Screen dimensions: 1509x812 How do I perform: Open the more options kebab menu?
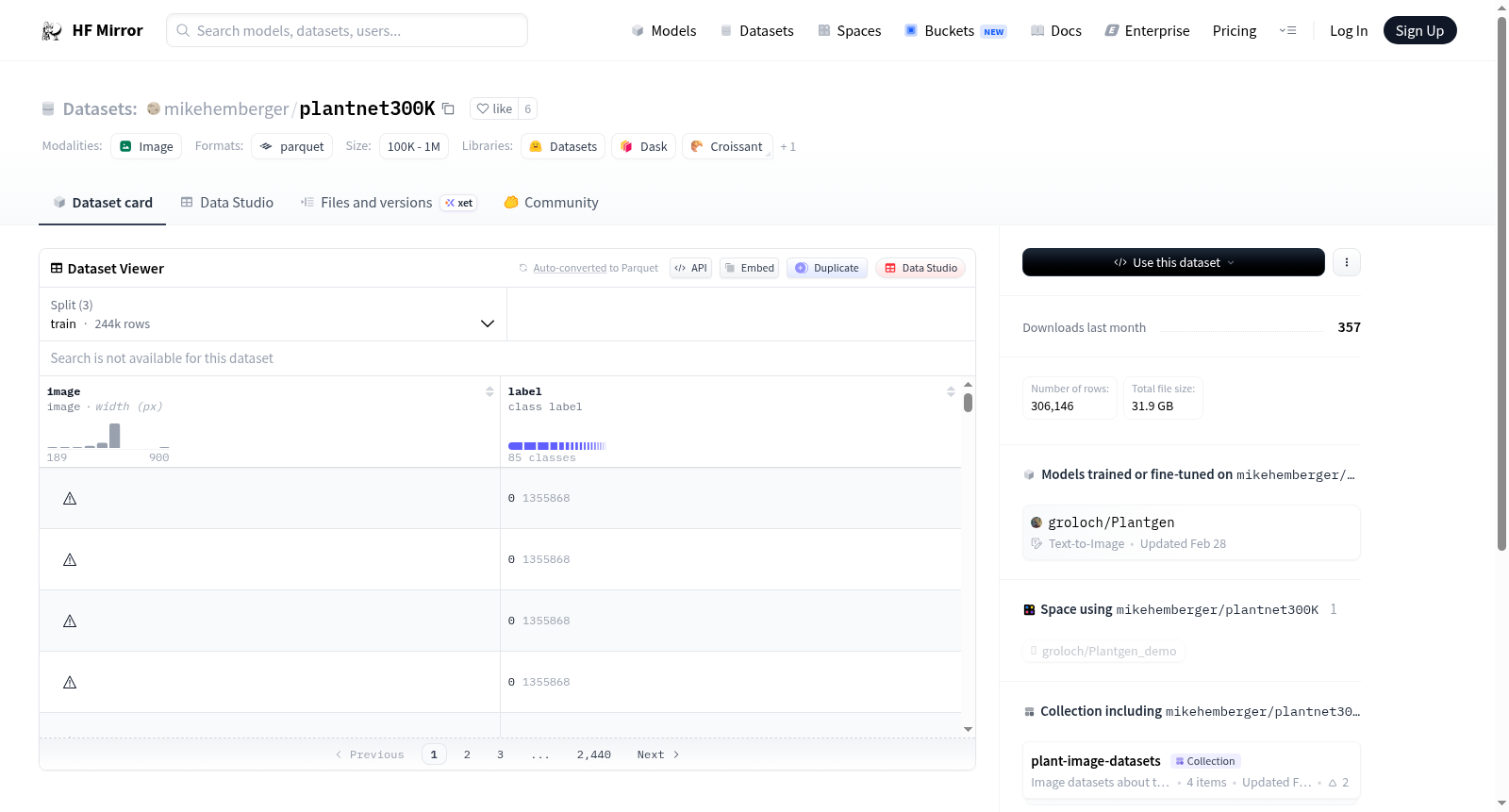(x=1347, y=262)
